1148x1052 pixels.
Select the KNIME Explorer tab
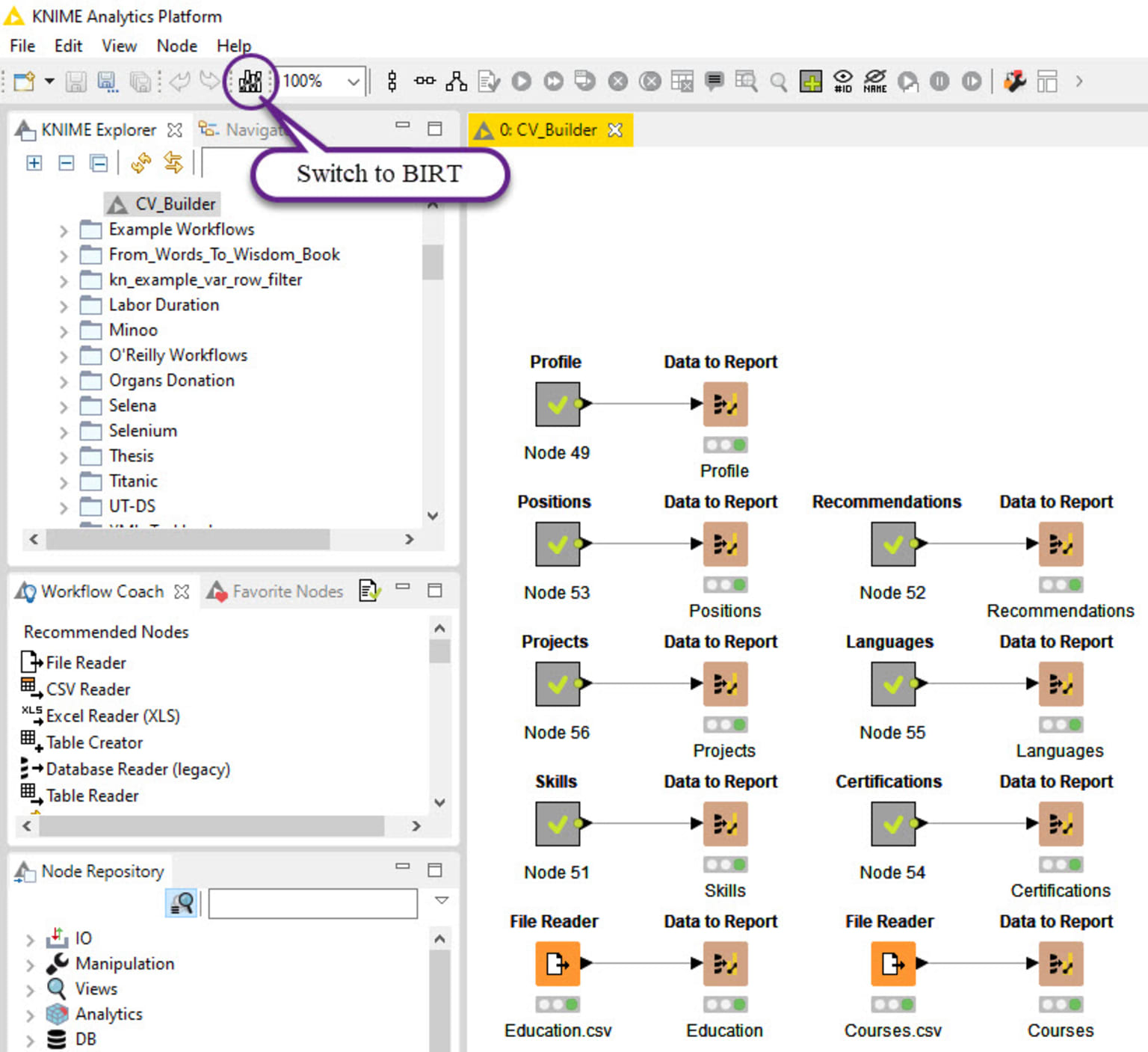[x=99, y=130]
